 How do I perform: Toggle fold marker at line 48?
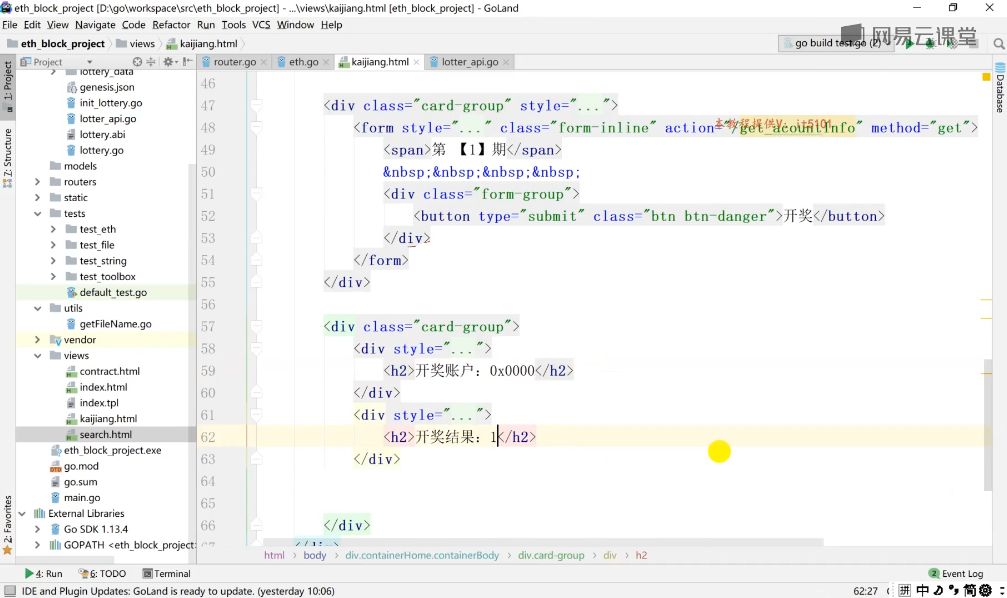tap(256, 127)
